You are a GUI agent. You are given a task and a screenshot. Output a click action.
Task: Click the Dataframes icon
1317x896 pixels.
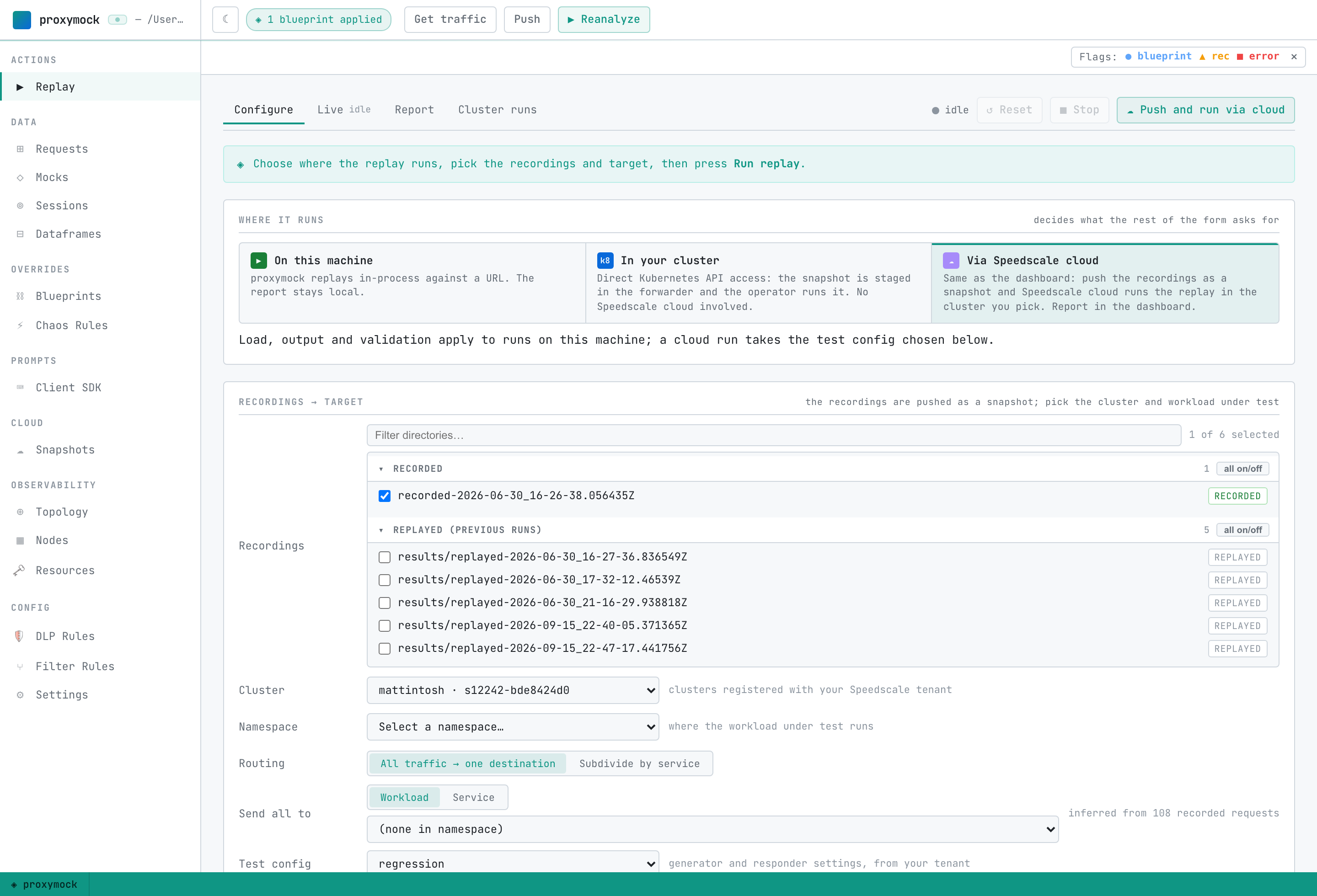pos(20,234)
